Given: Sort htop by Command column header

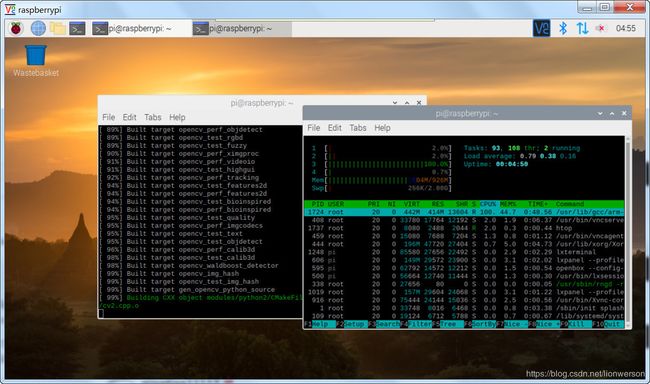Looking at the screenshot, I should click(570, 204).
